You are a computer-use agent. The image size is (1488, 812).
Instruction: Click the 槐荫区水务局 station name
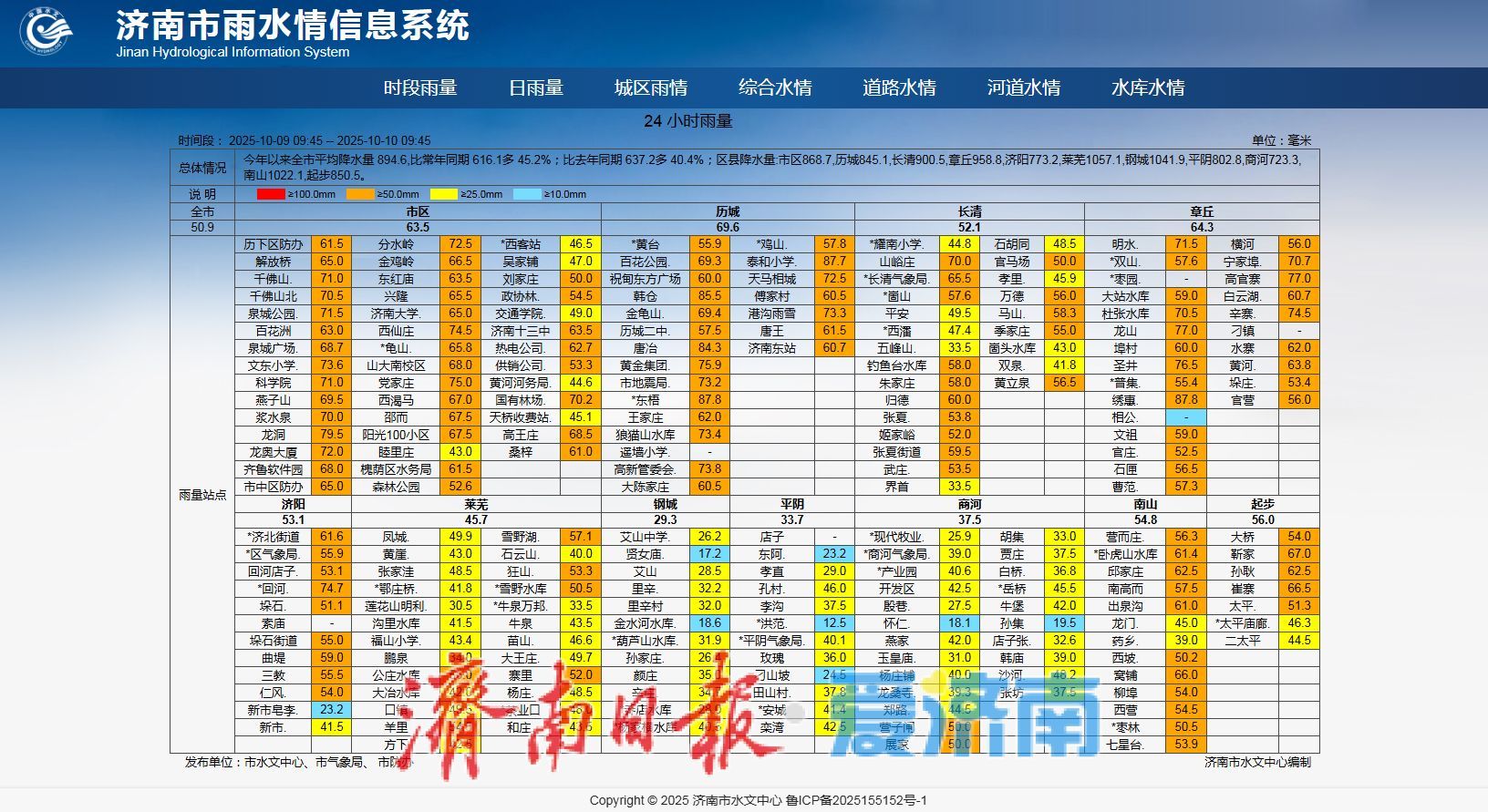coord(396,469)
